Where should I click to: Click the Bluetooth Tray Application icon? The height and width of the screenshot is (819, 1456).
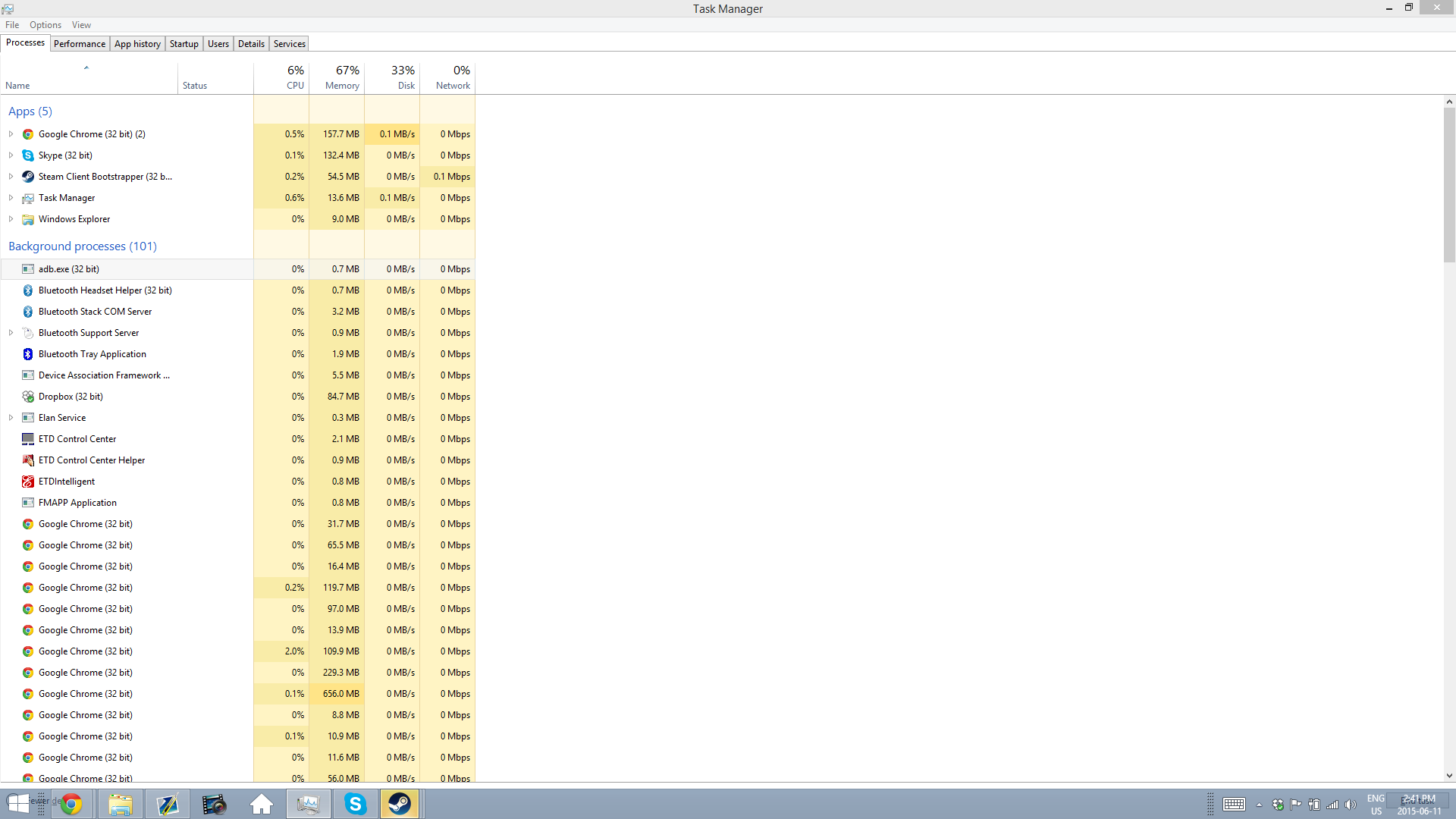(28, 354)
